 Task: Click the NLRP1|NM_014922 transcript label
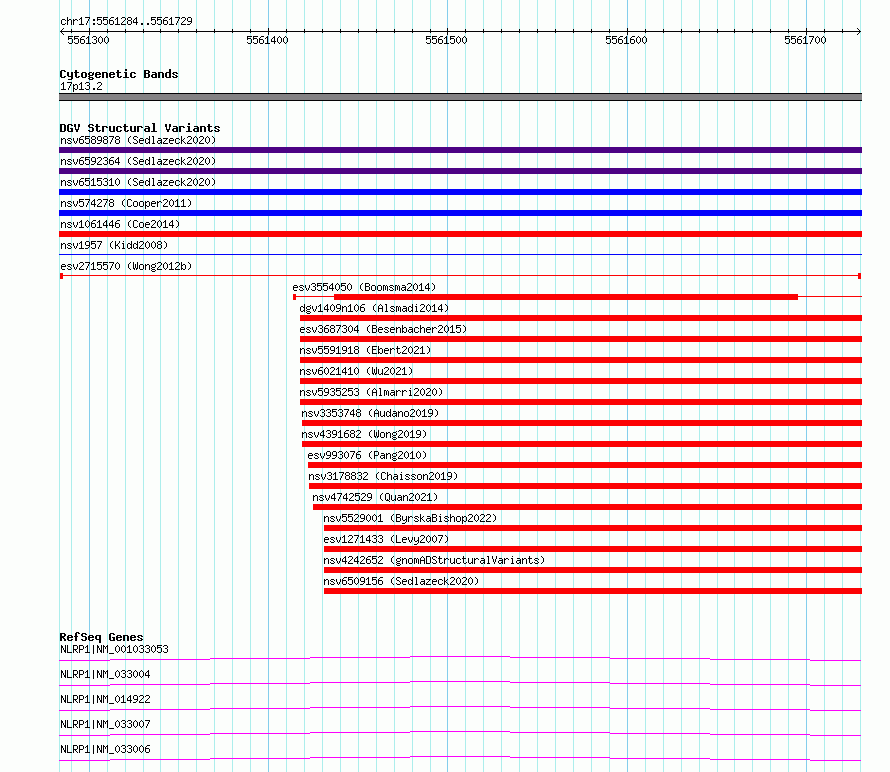[x=105, y=699]
